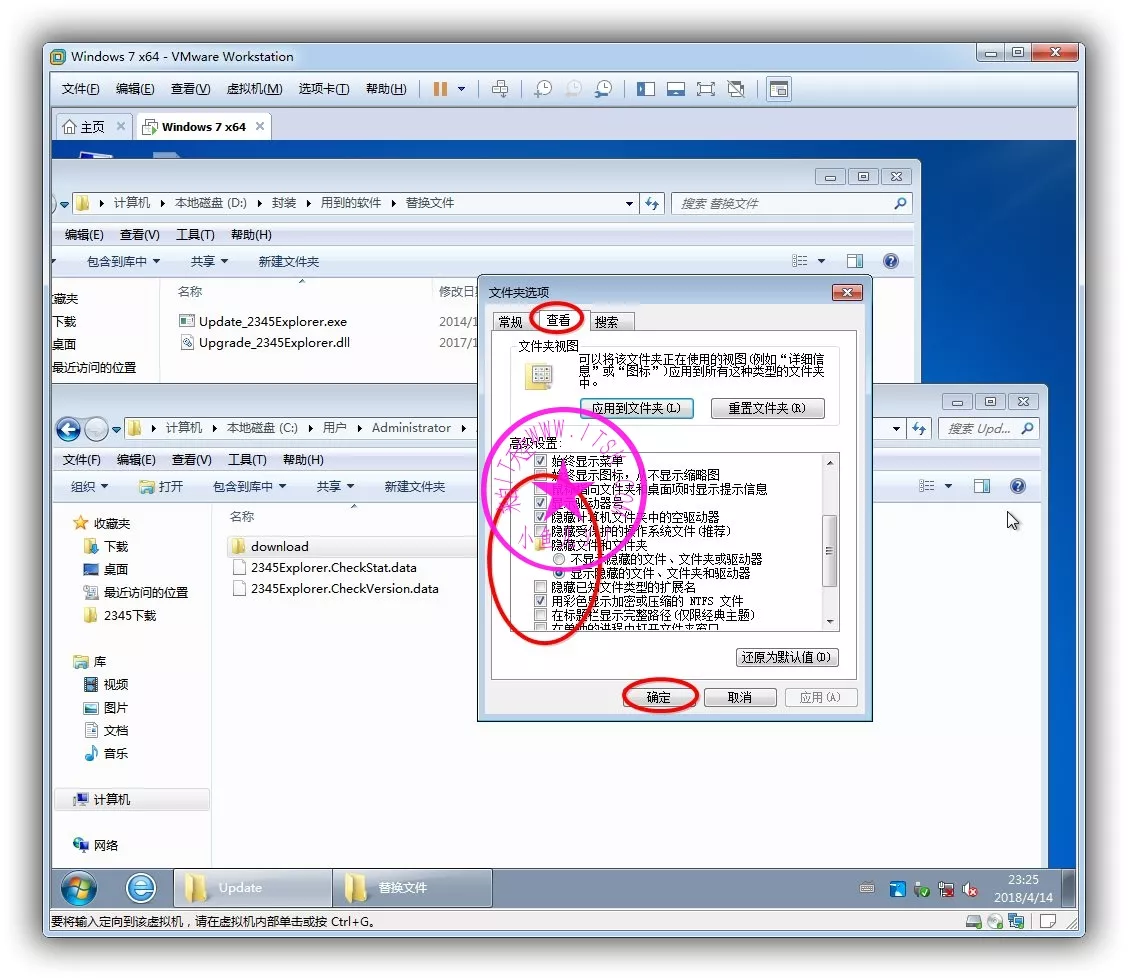Open the '组织' dropdown menu
The height and width of the screenshot is (980, 1128).
click(90, 486)
